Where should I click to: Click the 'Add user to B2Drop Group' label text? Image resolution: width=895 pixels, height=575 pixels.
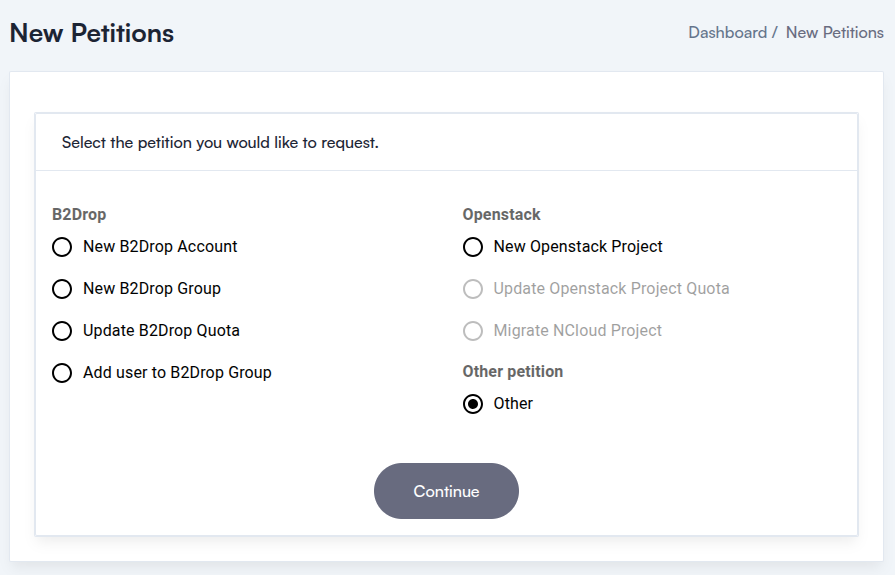click(x=177, y=372)
